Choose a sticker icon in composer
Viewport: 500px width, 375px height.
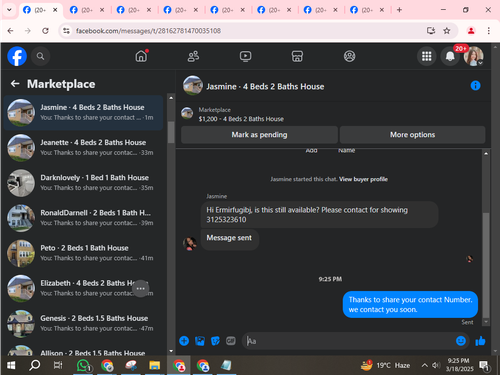[215, 341]
